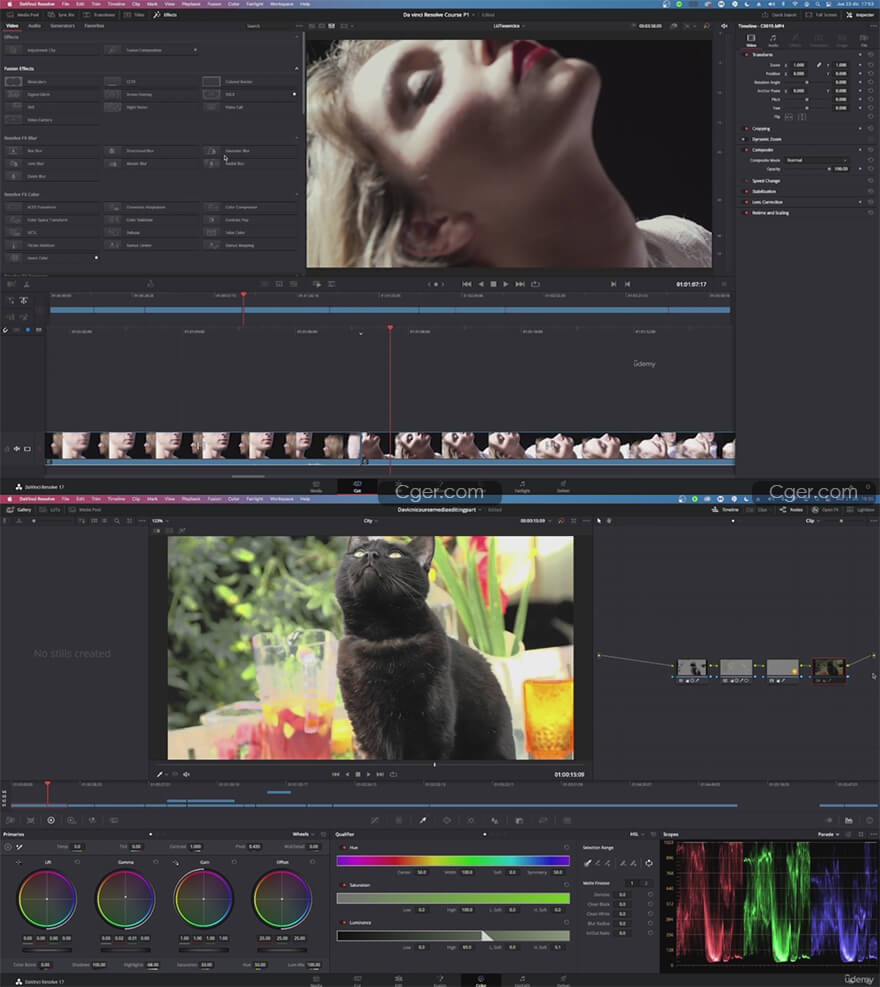Open Scopes palette icon on right toolbar
The image size is (880, 987).
pyautogui.click(x=849, y=820)
